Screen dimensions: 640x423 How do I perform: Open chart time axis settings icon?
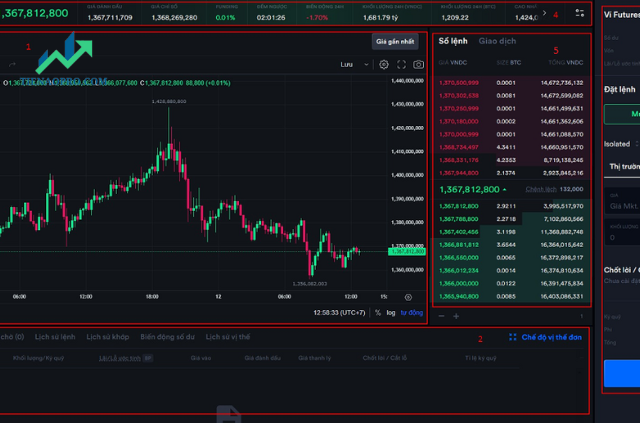click(x=408, y=297)
